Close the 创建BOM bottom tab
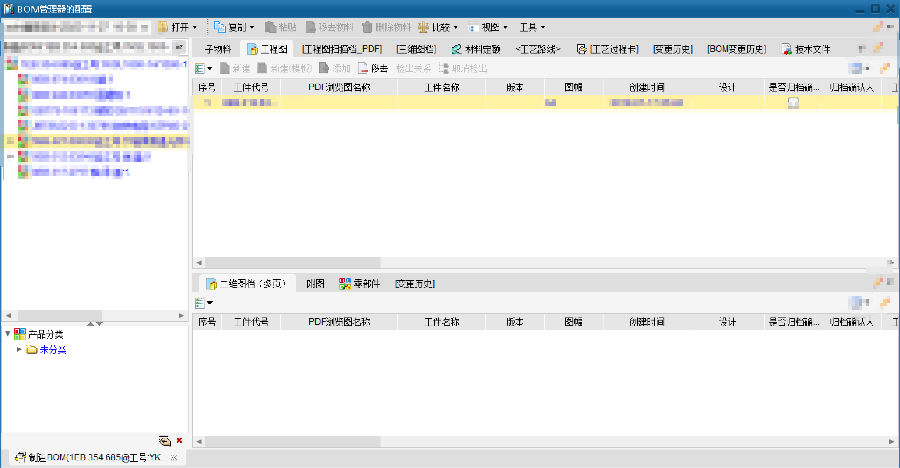Image resolution: width=900 pixels, height=468 pixels. coord(174,458)
